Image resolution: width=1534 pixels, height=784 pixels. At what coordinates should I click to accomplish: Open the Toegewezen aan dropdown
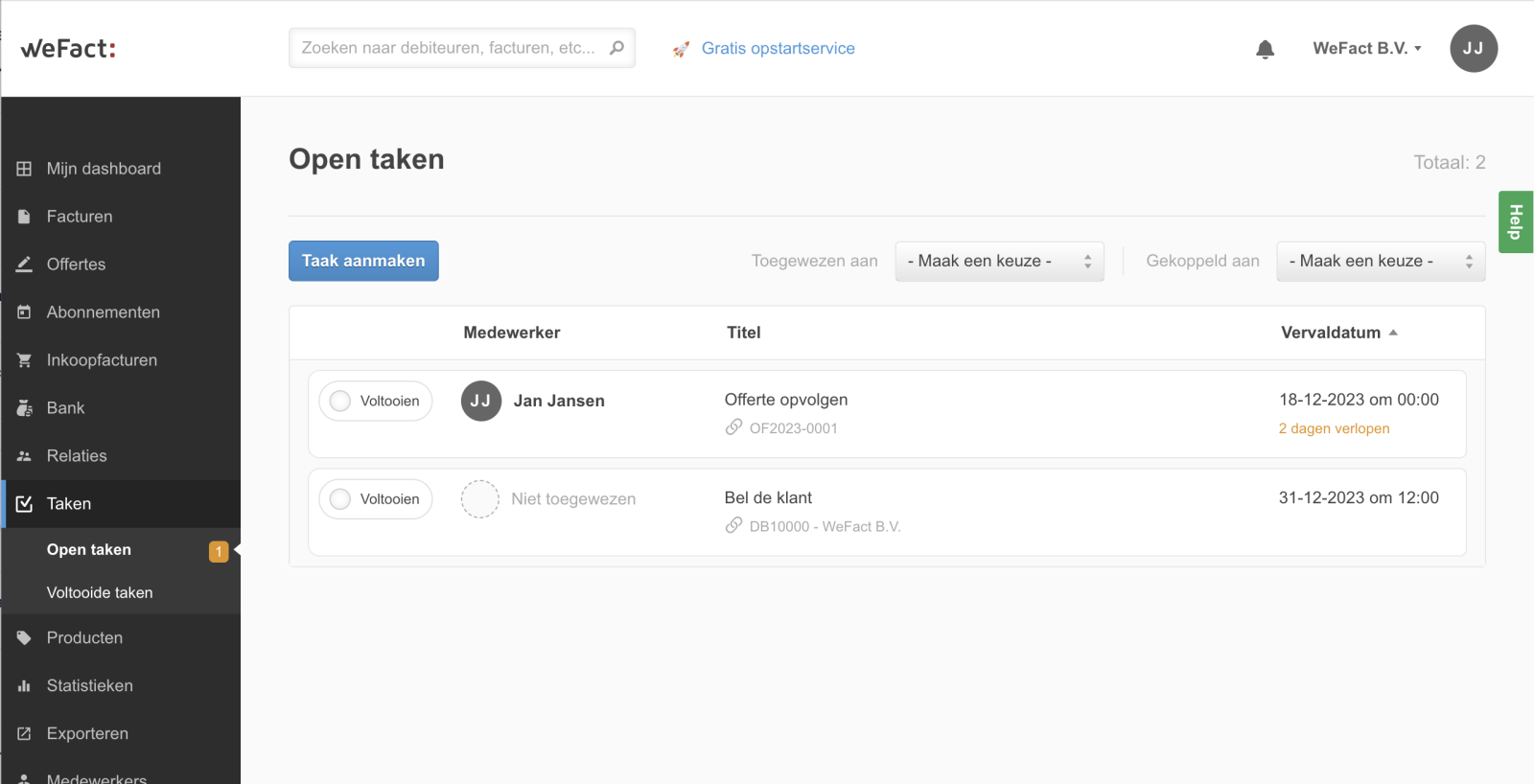(x=999, y=261)
